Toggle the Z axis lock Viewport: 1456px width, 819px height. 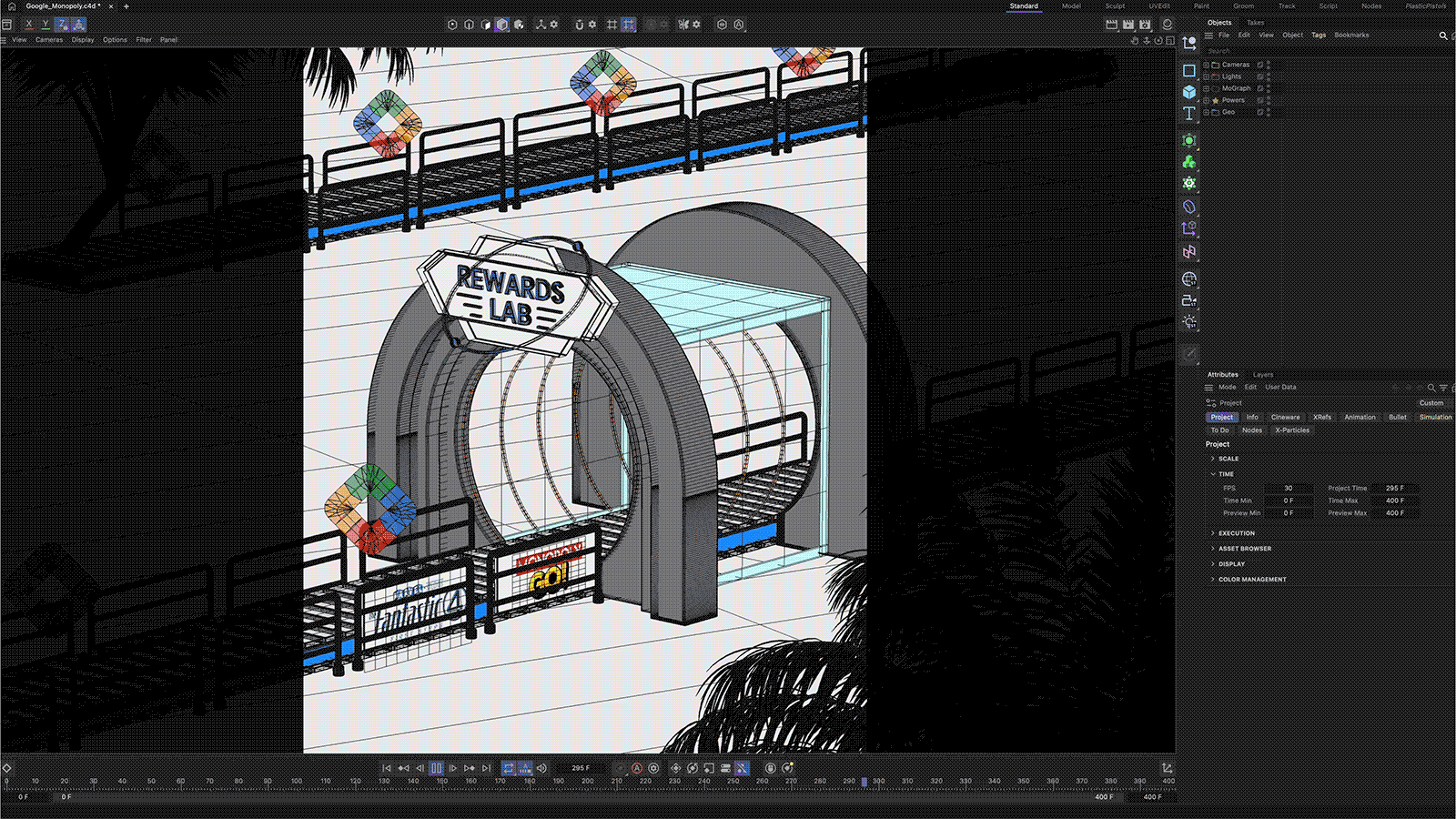(62, 25)
